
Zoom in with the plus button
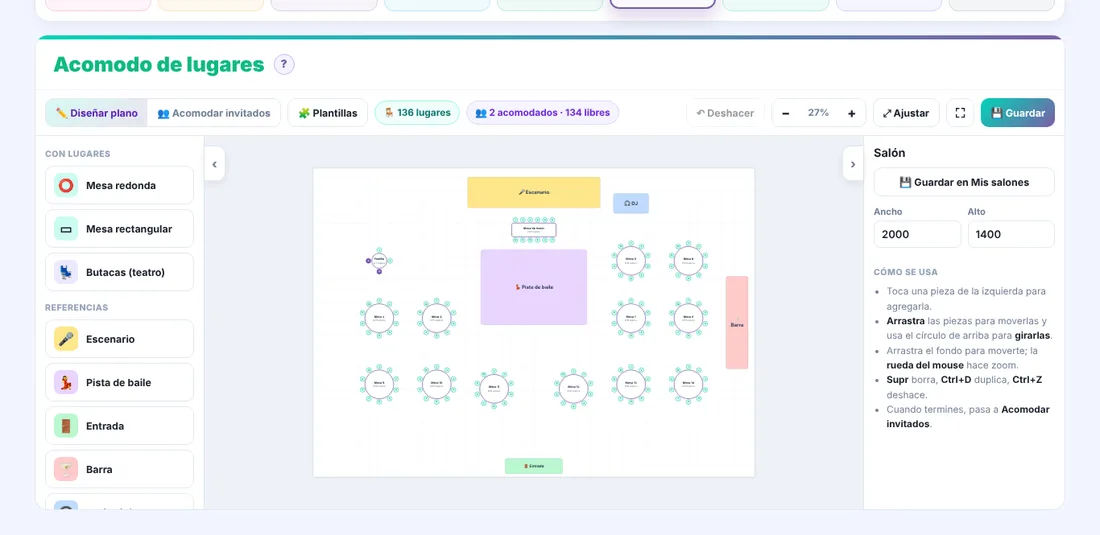pyautogui.click(x=852, y=113)
